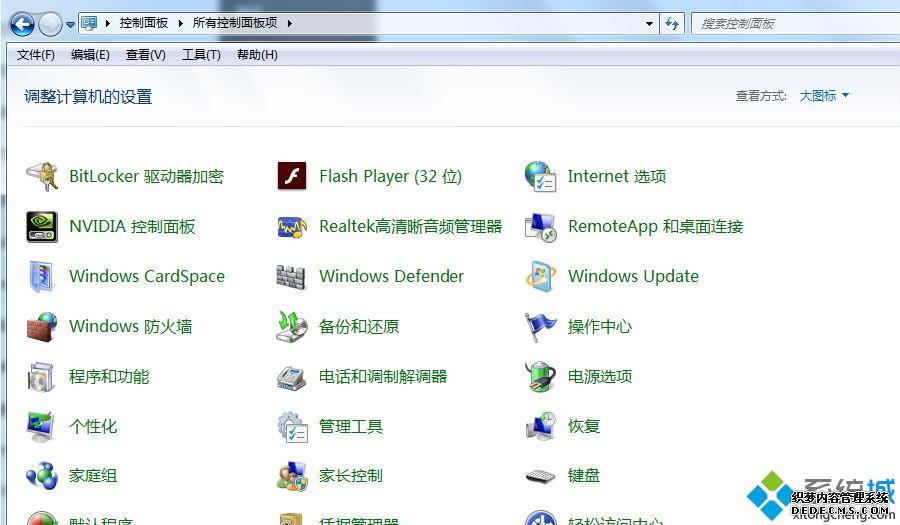
Task: Expand the address bar history dropdown
Action: (649, 24)
